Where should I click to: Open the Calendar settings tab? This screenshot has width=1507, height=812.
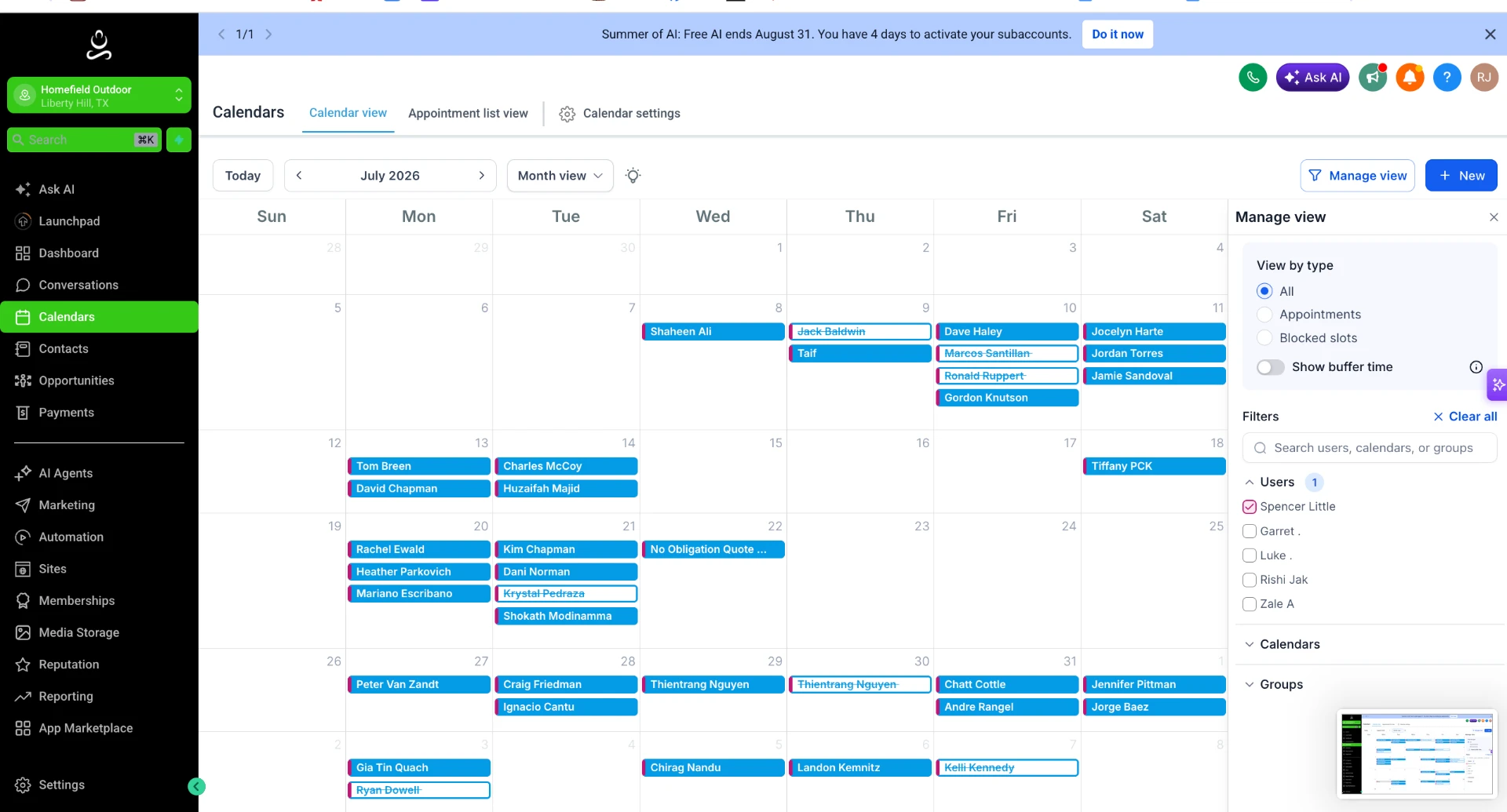(620, 114)
